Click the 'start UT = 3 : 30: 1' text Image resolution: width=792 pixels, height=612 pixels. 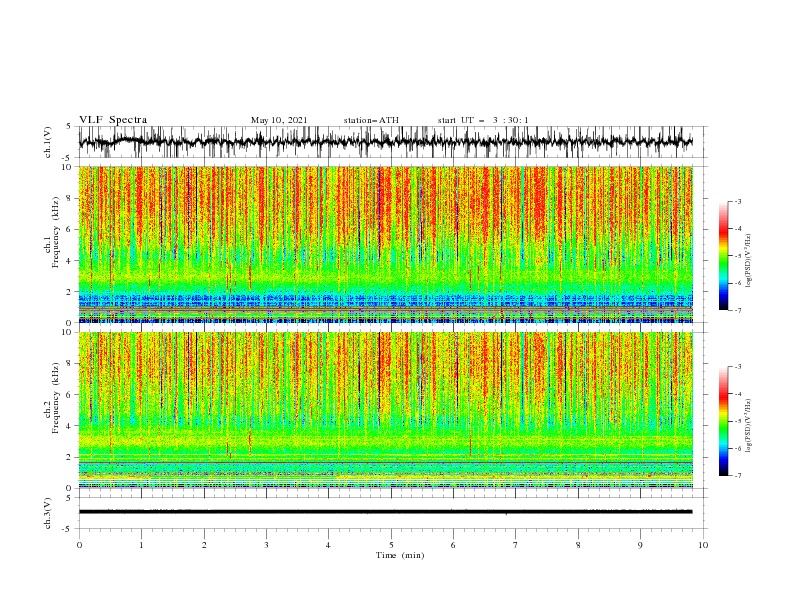483,120
